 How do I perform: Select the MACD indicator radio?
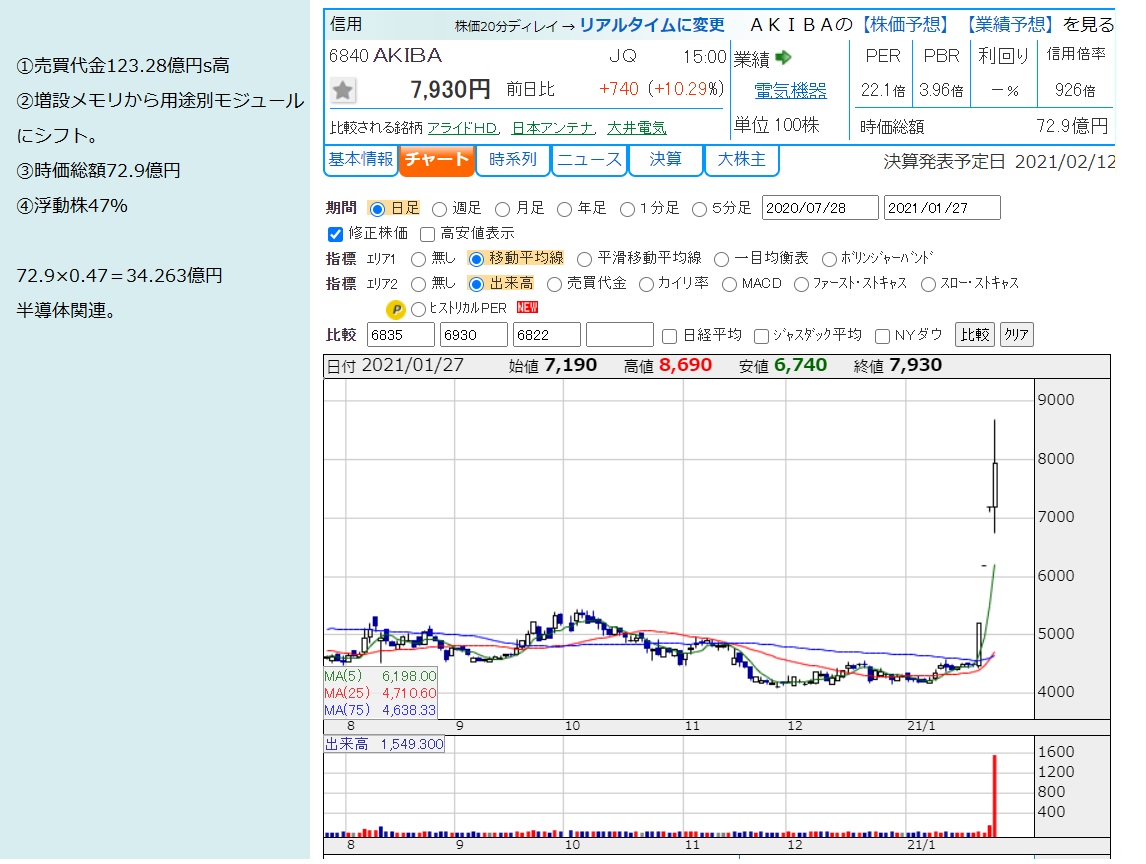coord(729,284)
